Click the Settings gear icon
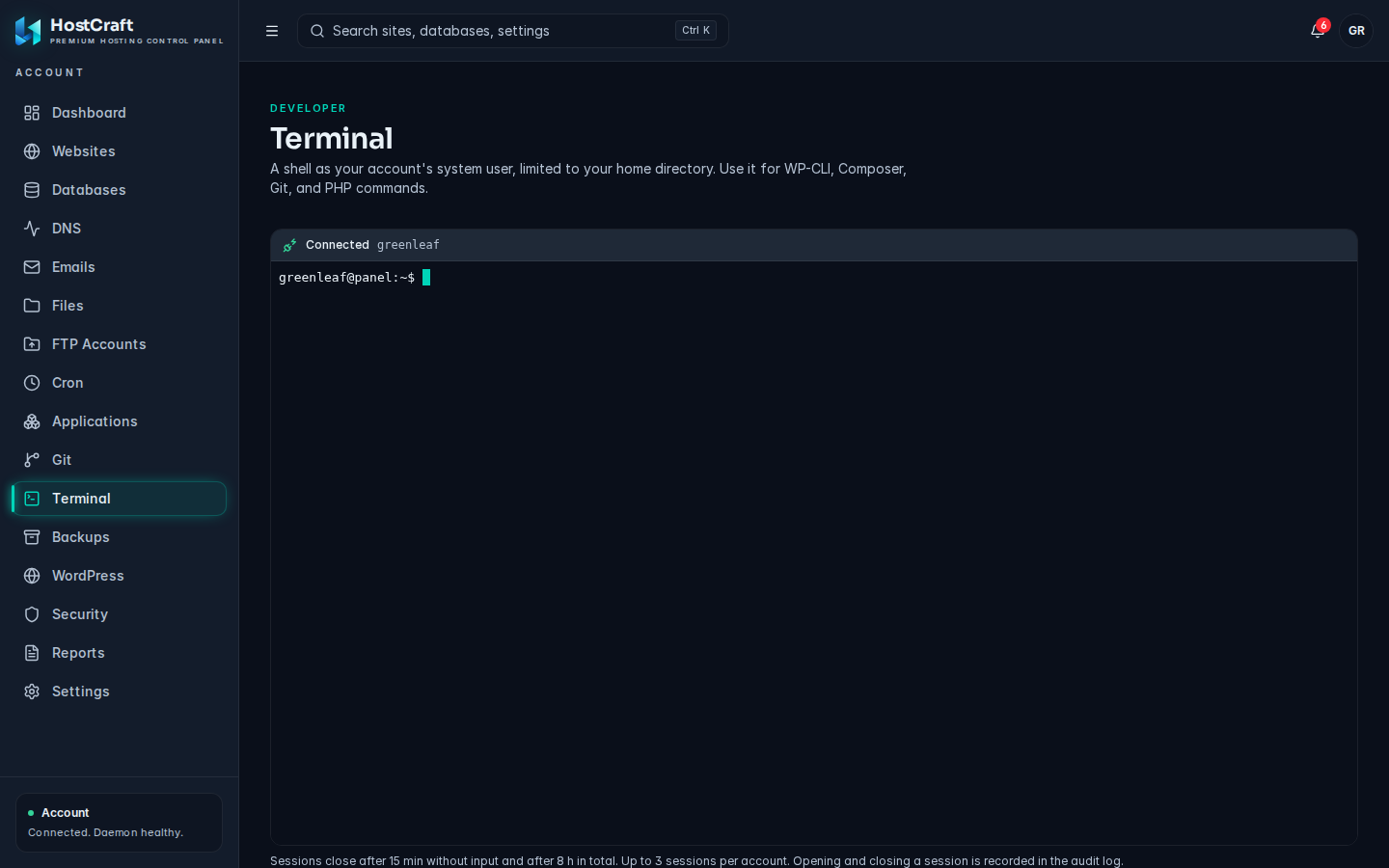Screen dimensions: 1389x868 32,692
